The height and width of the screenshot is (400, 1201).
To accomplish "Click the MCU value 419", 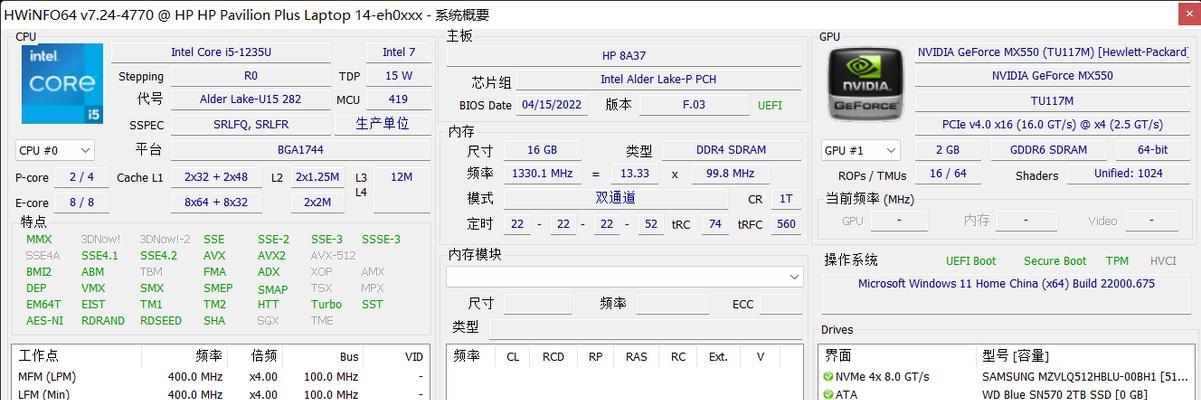I will [399, 100].
